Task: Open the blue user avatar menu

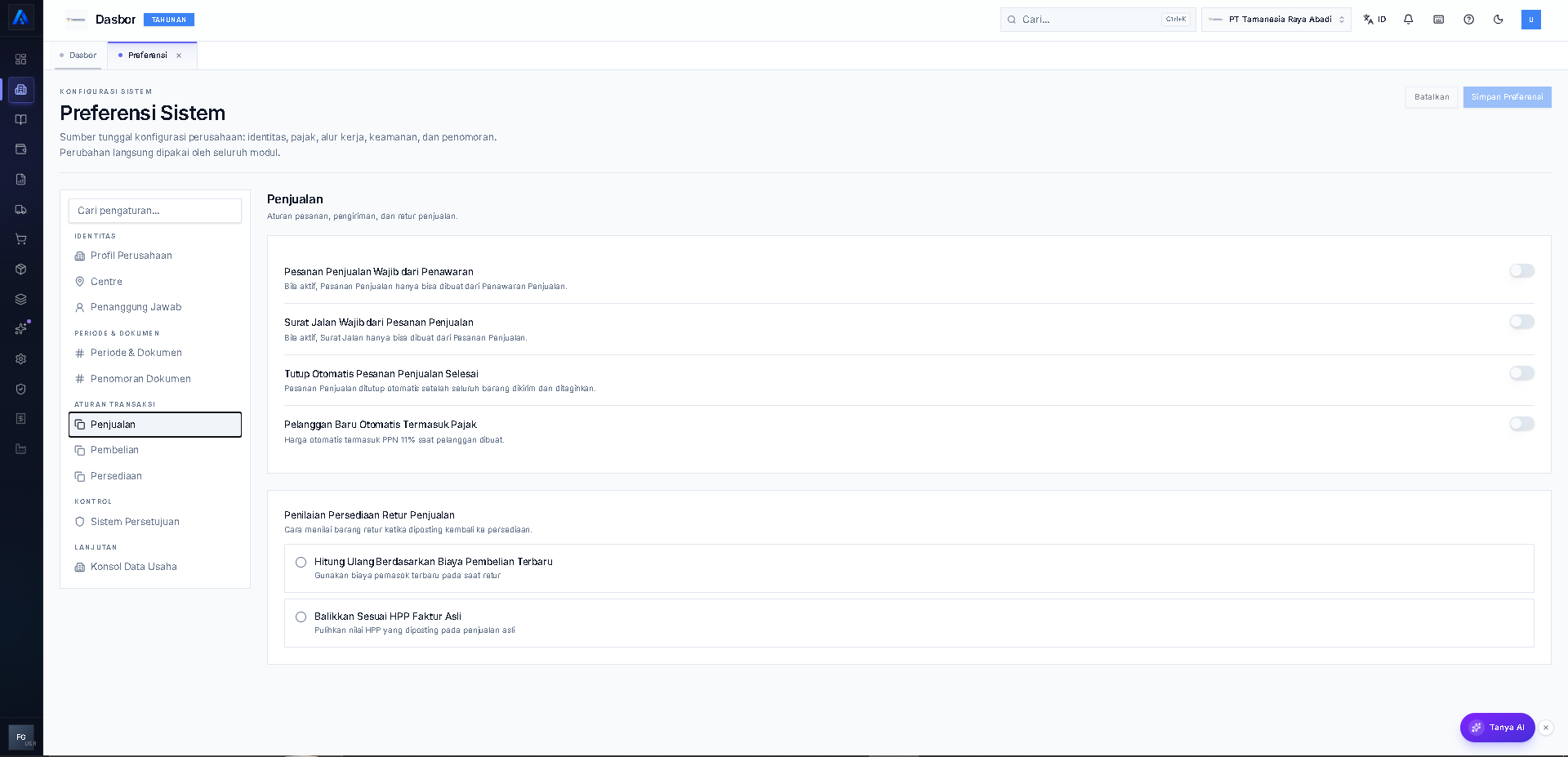Action: tap(1531, 20)
